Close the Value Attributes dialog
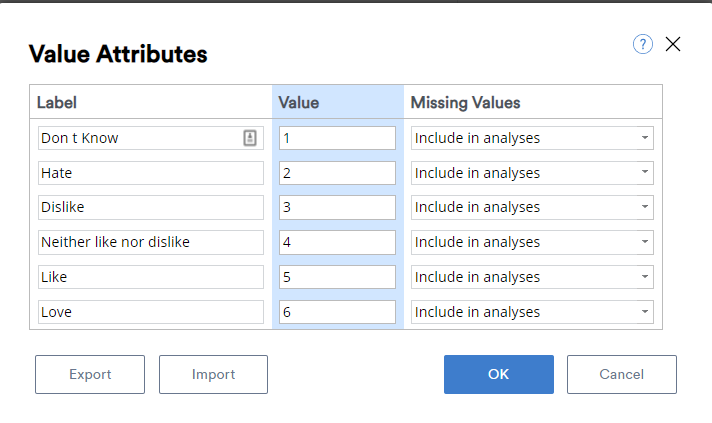Viewport: 712px width, 423px height. click(x=672, y=44)
